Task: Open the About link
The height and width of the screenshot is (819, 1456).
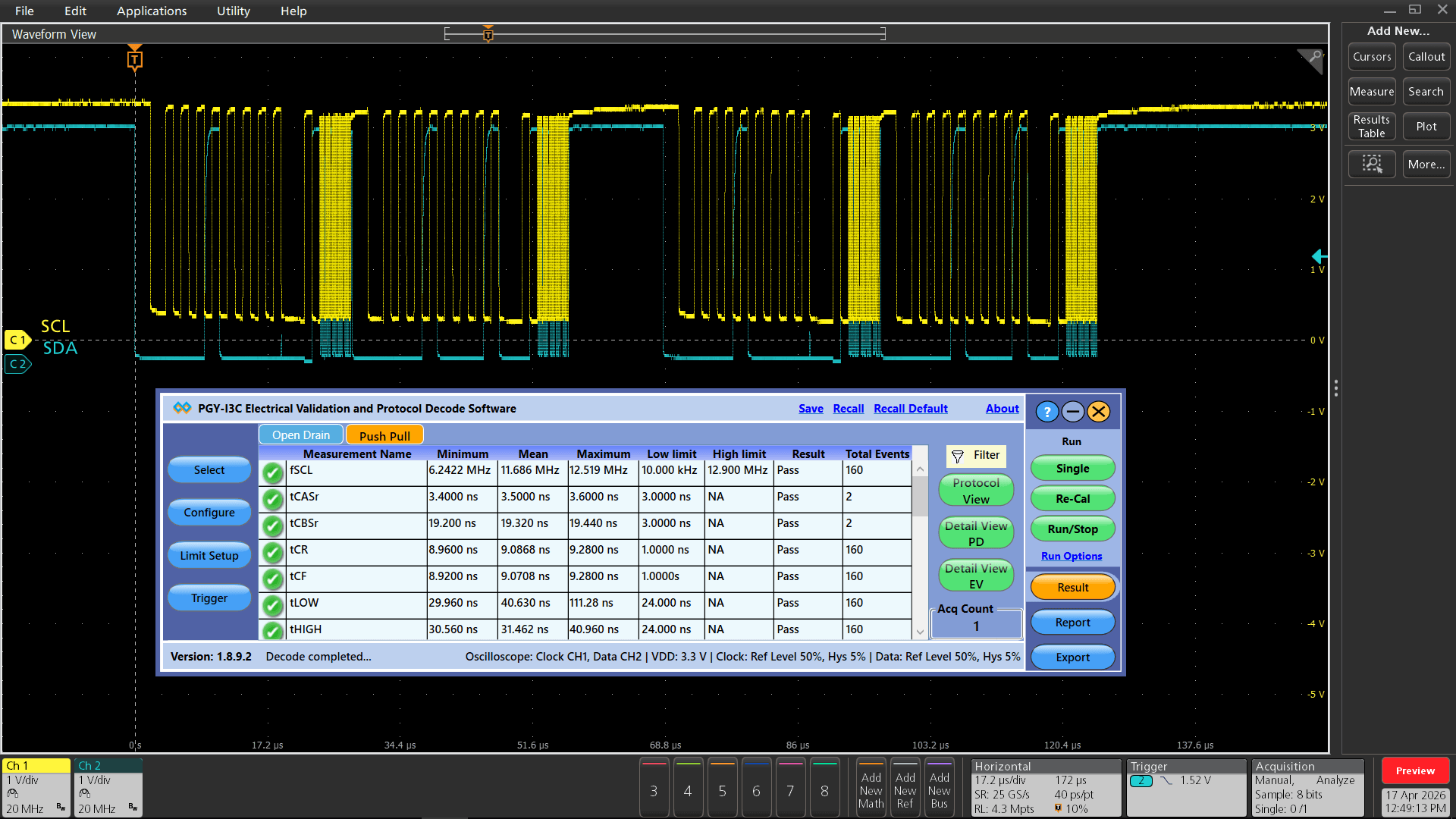Action: click(x=1002, y=408)
